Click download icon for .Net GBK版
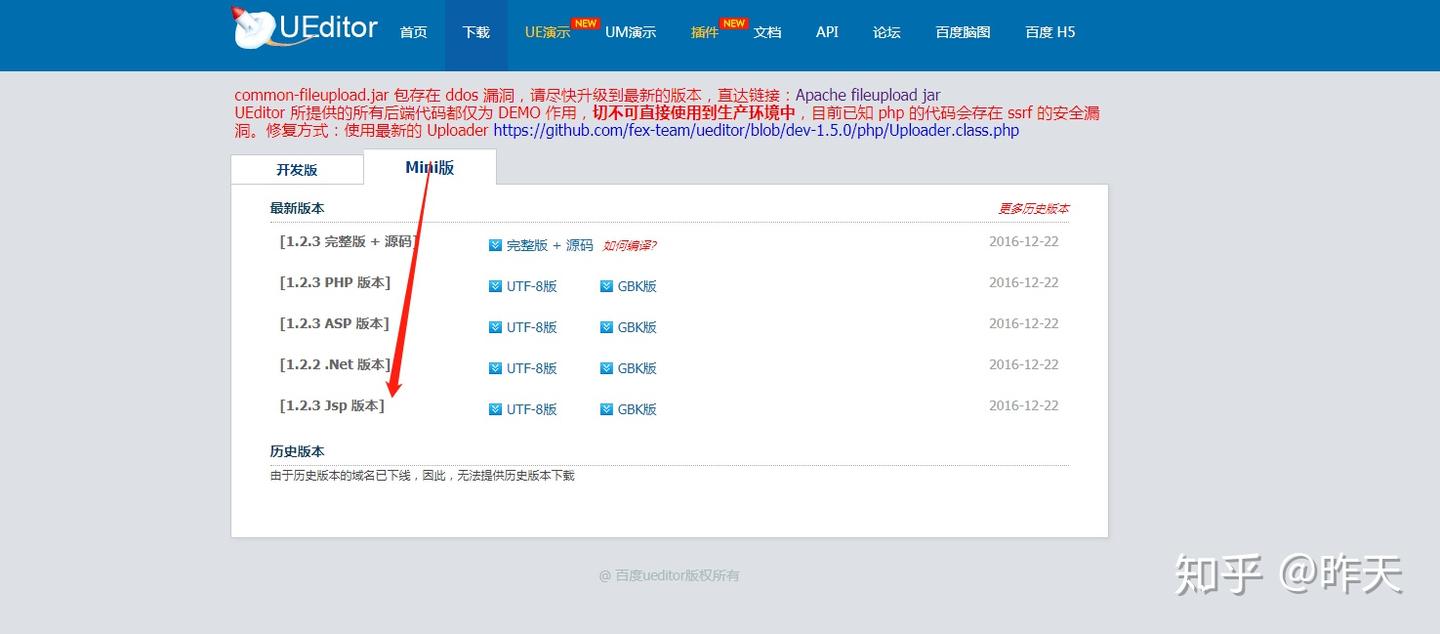1440x634 pixels. [x=606, y=368]
